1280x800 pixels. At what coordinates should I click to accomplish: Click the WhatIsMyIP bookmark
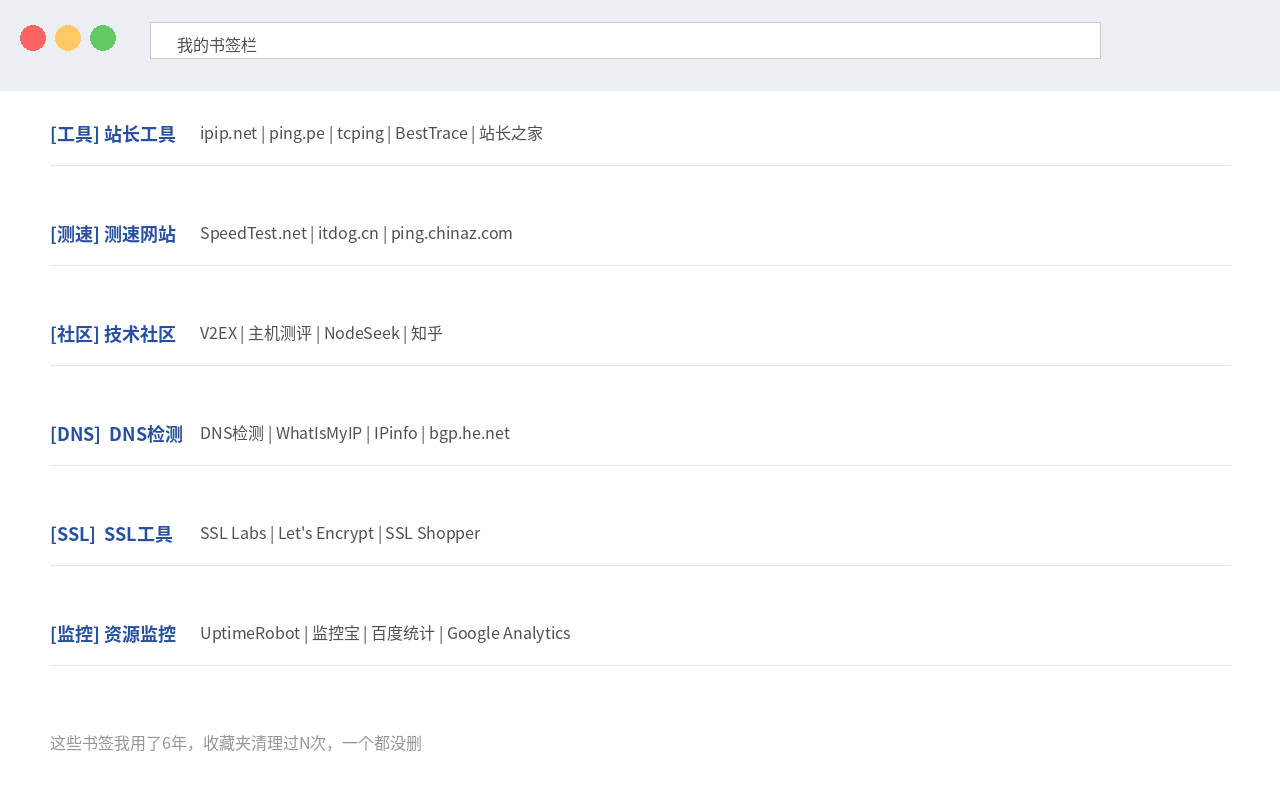(x=319, y=433)
